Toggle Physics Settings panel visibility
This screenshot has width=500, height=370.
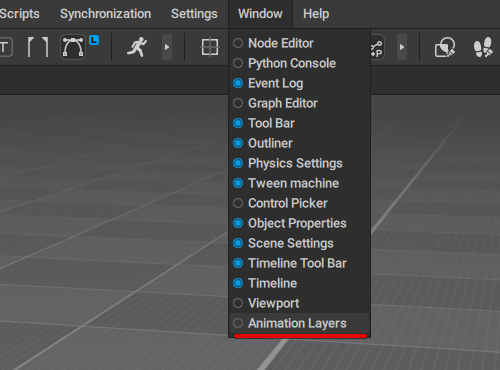[300, 163]
